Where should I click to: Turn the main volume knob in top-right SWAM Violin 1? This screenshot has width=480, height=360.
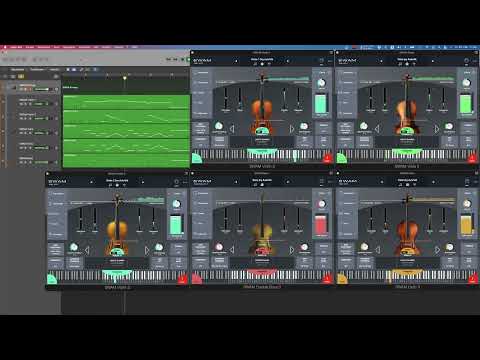(466, 83)
